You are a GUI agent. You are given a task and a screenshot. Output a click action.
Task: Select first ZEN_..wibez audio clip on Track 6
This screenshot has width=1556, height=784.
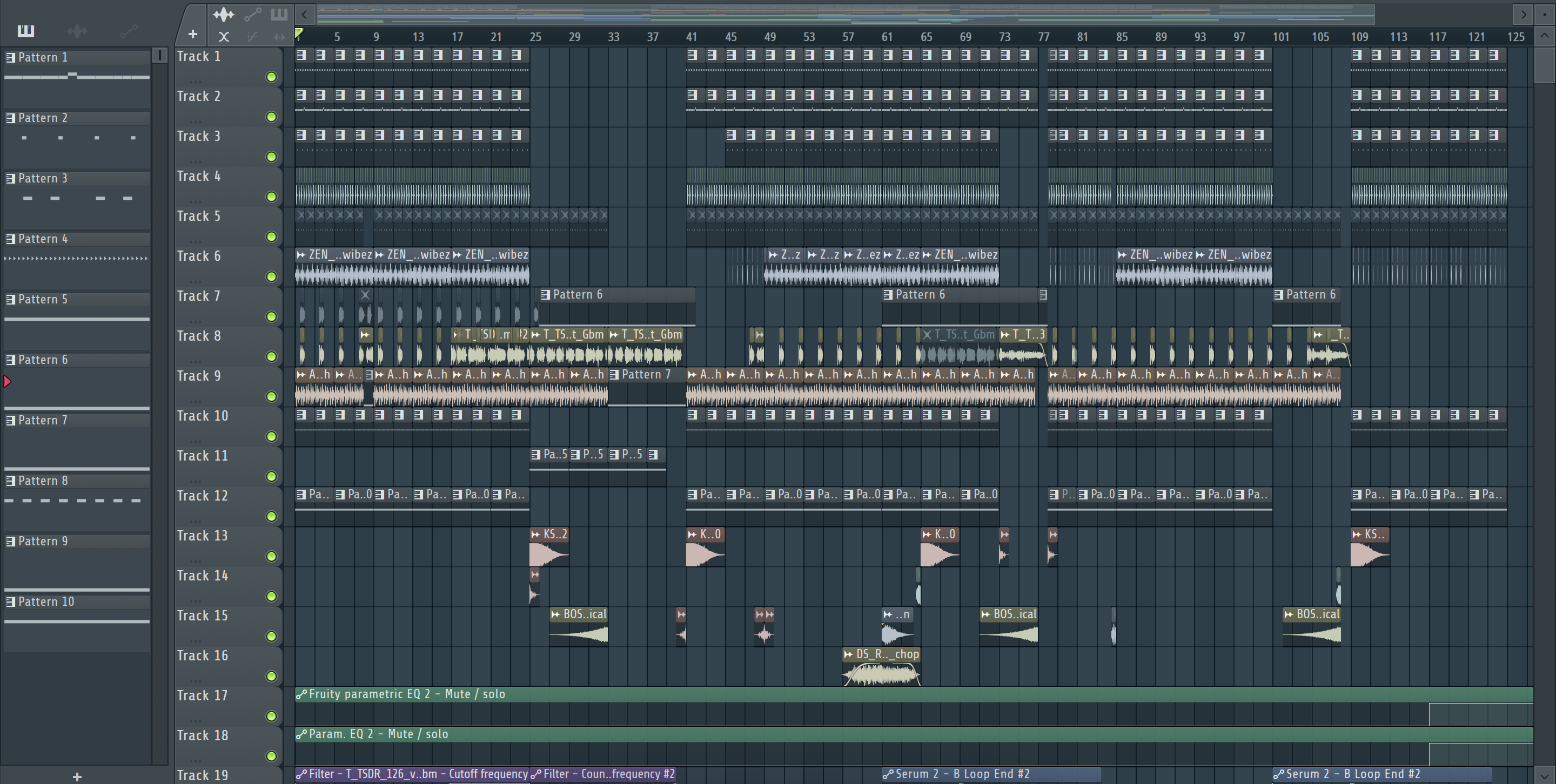334,268
